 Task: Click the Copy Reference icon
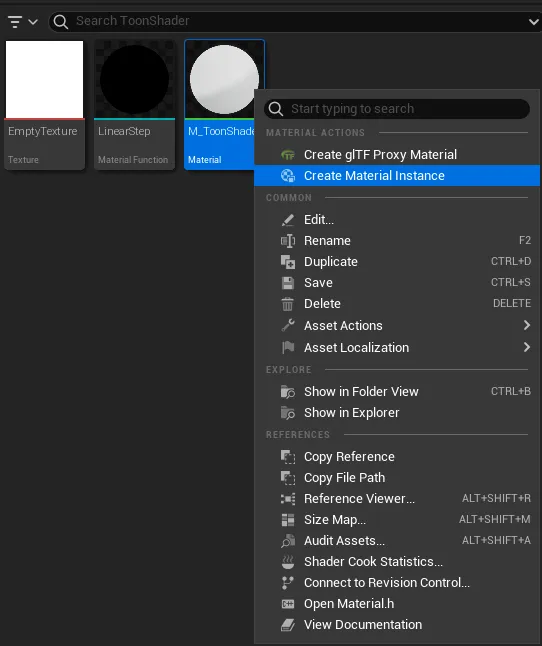[x=288, y=457]
